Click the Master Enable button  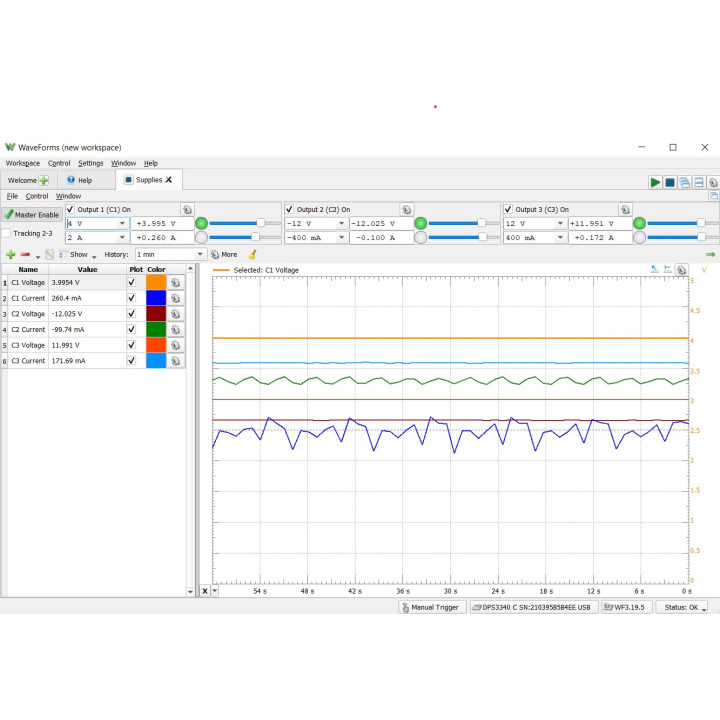32,215
